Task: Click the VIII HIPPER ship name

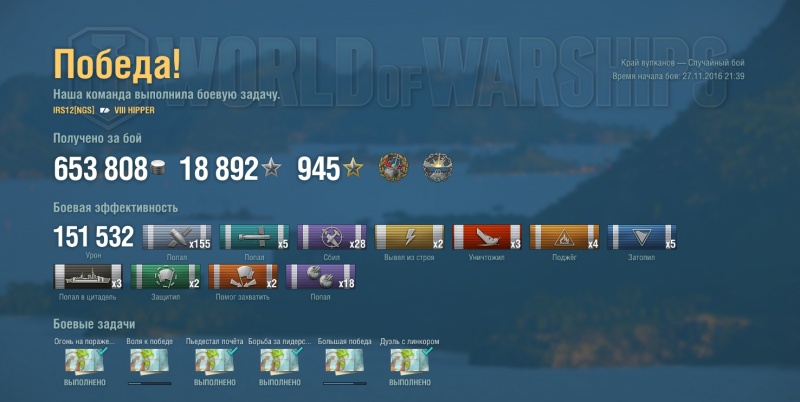Action: coord(134,110)
